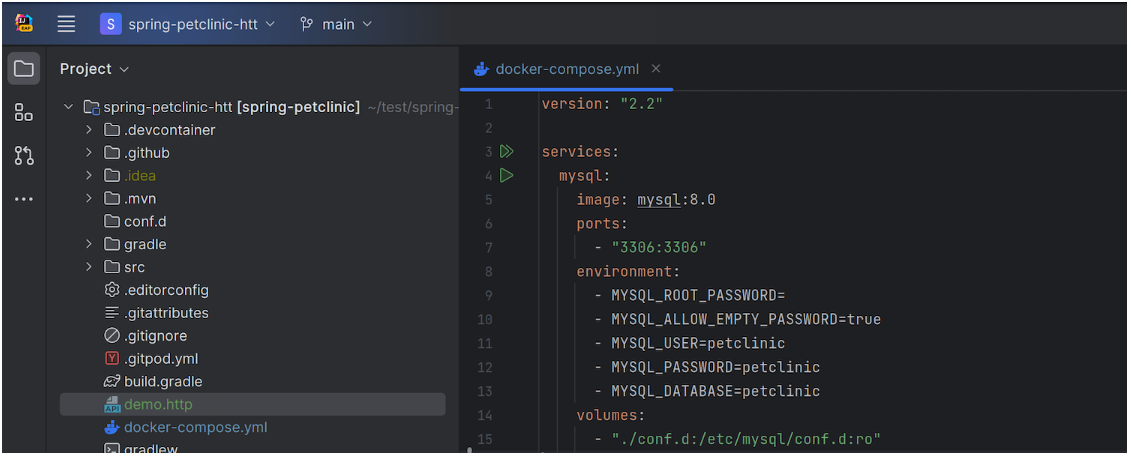
Task: Switch to the docker-compose.yml editor tab
Action: [x=567, y=69]
